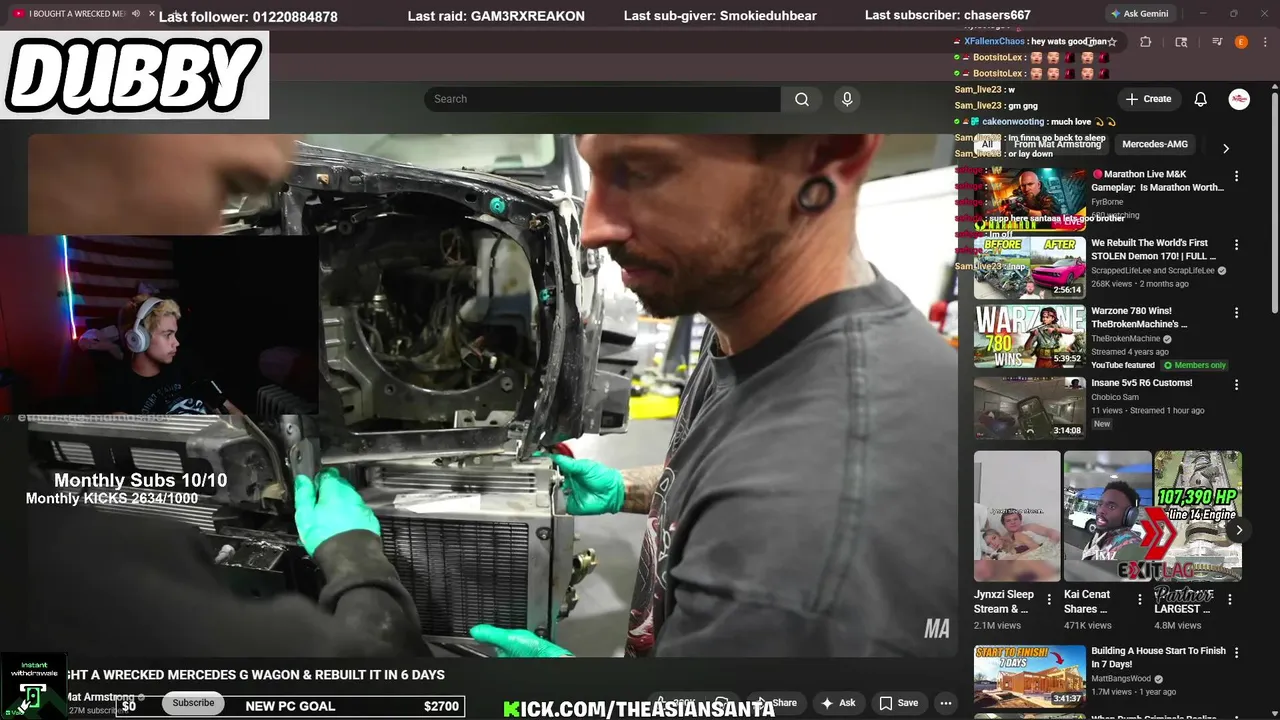Open the title 'Insane 5v5 R6 Customs!'

(x=1141, y=383)
